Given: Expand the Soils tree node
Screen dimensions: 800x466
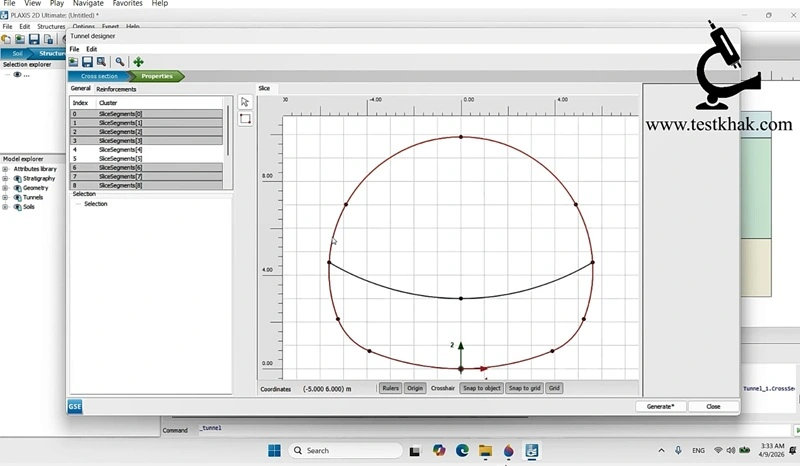Looking at the screenshot, I should pyautogui.click(x=5, y=207).
